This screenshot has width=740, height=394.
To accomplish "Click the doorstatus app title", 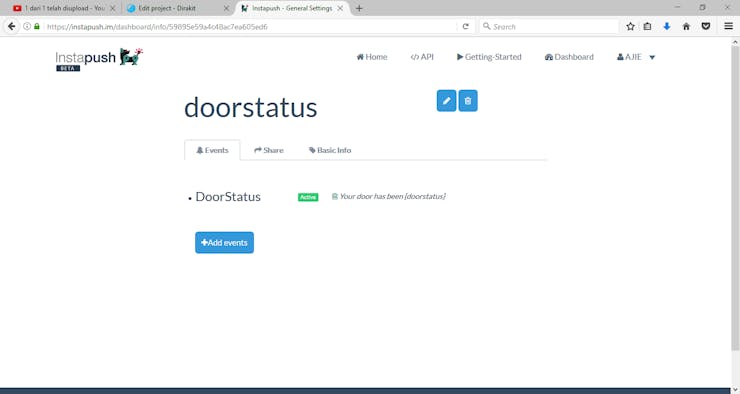I will (x=251, y=108).
